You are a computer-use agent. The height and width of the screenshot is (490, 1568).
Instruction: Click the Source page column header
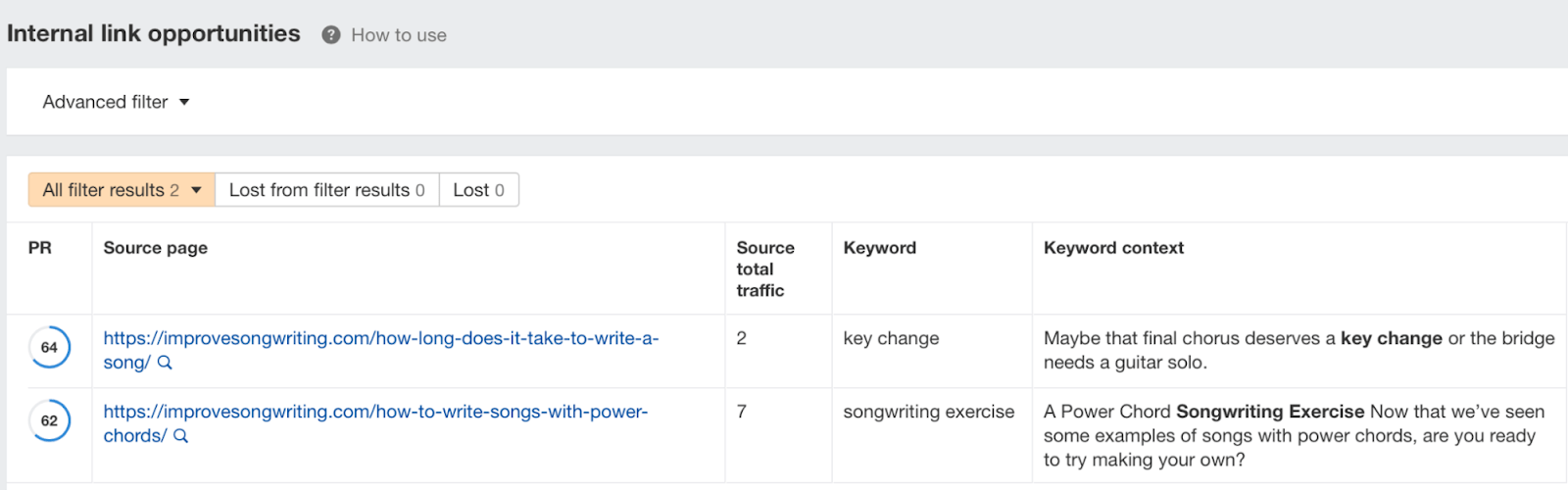pos(156,248)
